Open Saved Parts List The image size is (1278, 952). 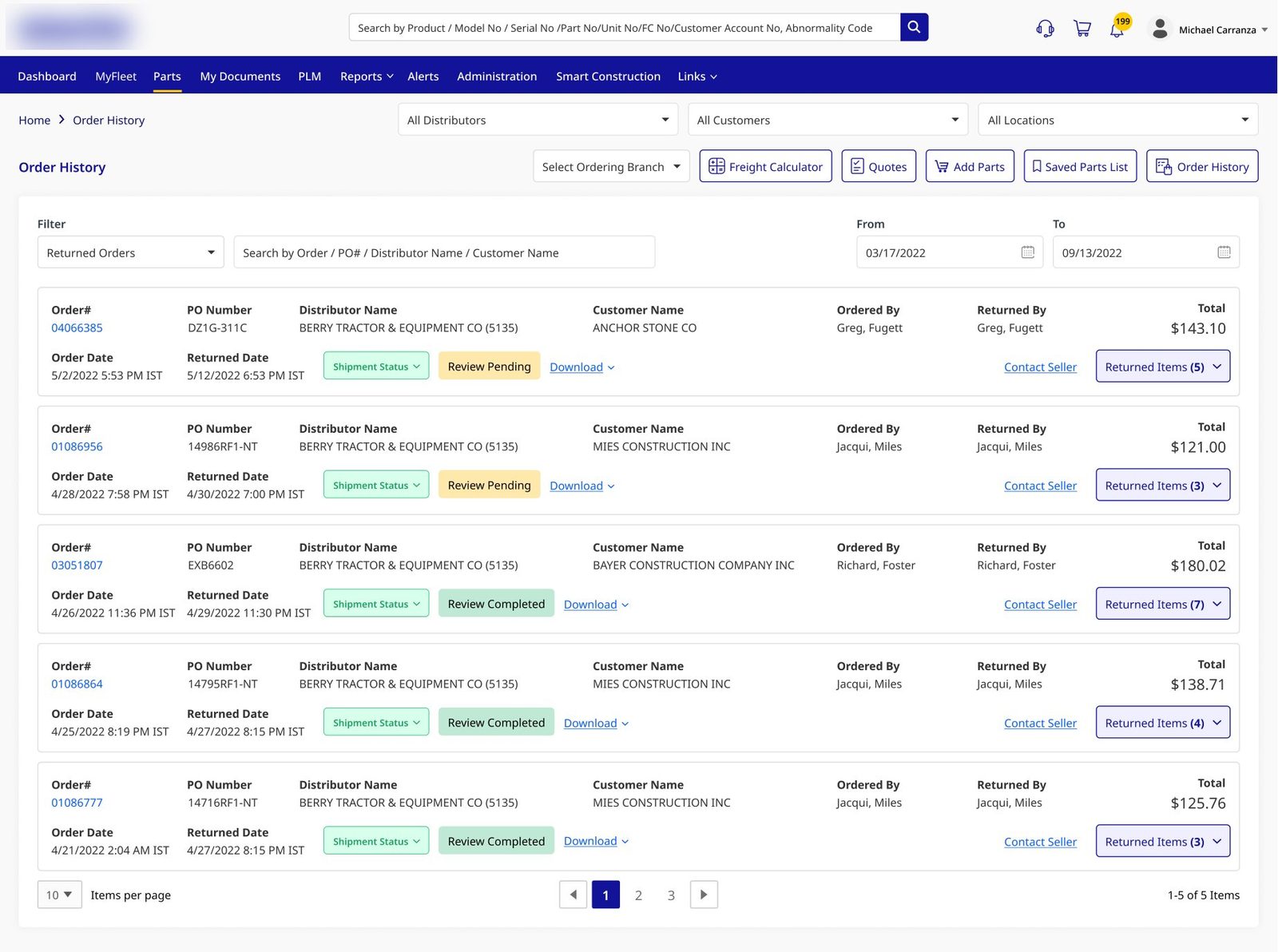1080,166
